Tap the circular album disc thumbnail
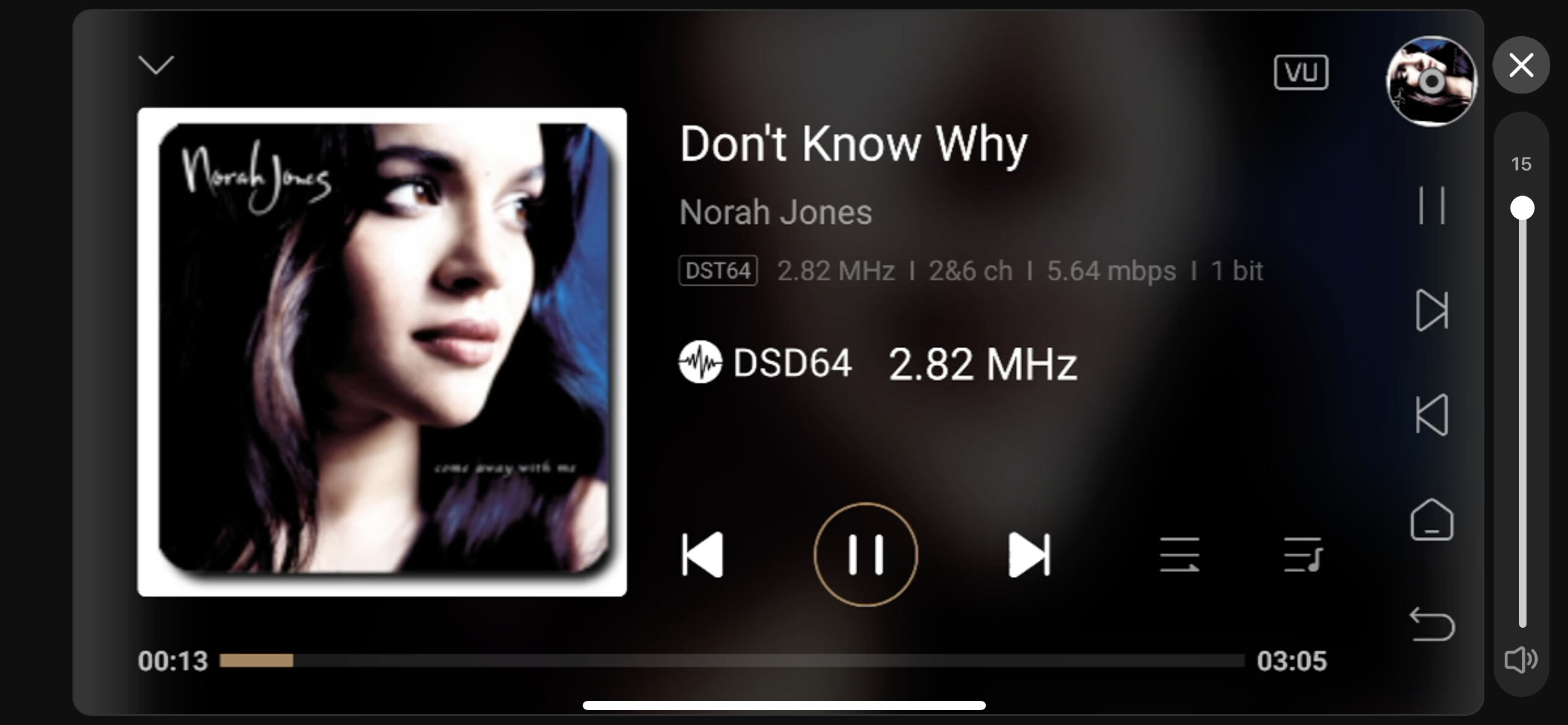The height and width of the screenshot is (725, 1568). pos(1431,81)
